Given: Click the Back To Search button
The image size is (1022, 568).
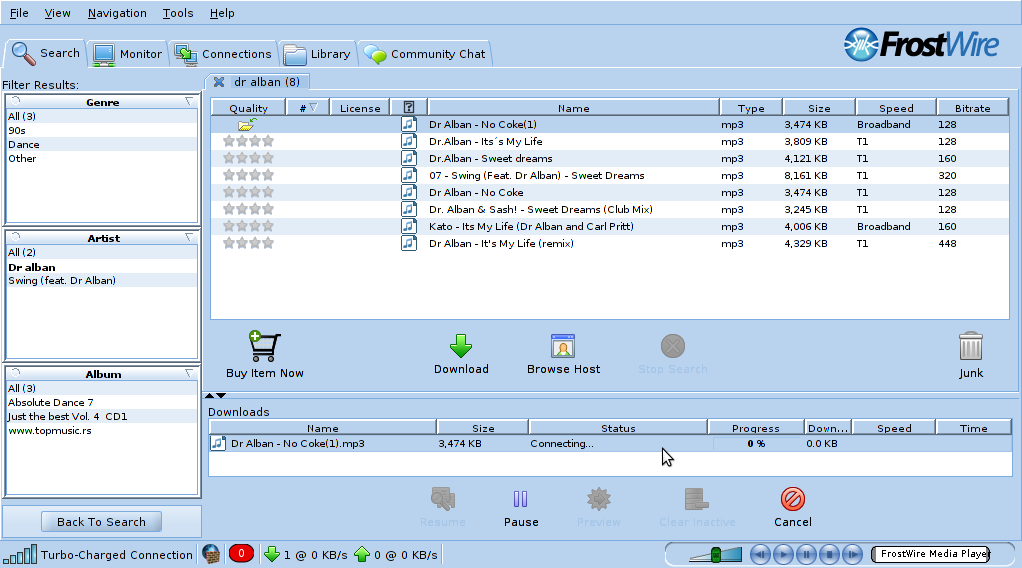Looking at the screenshot, I should [101, 522].
